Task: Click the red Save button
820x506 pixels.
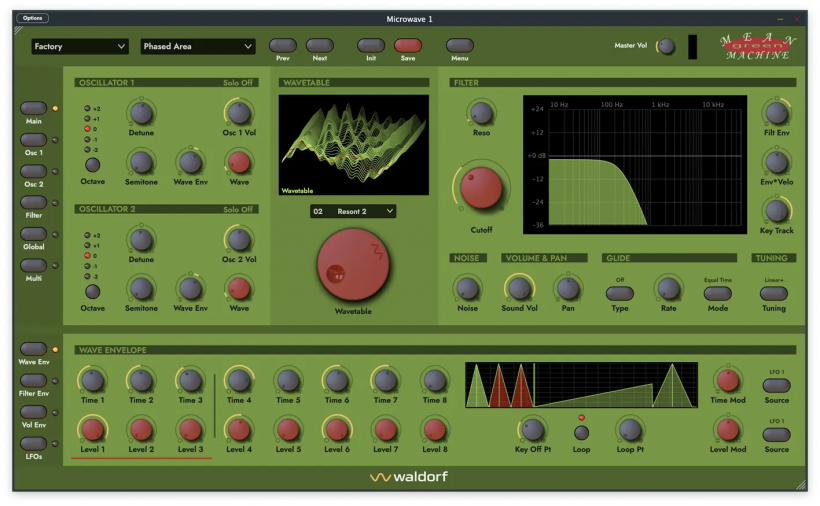Action: click(x=408, y=45)
